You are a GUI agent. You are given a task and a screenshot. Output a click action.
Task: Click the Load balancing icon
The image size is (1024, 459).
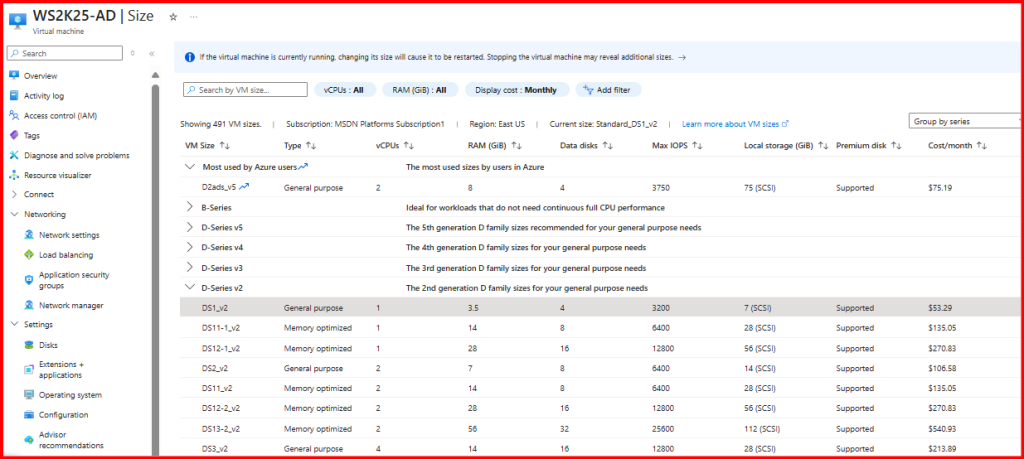point(28,255)
